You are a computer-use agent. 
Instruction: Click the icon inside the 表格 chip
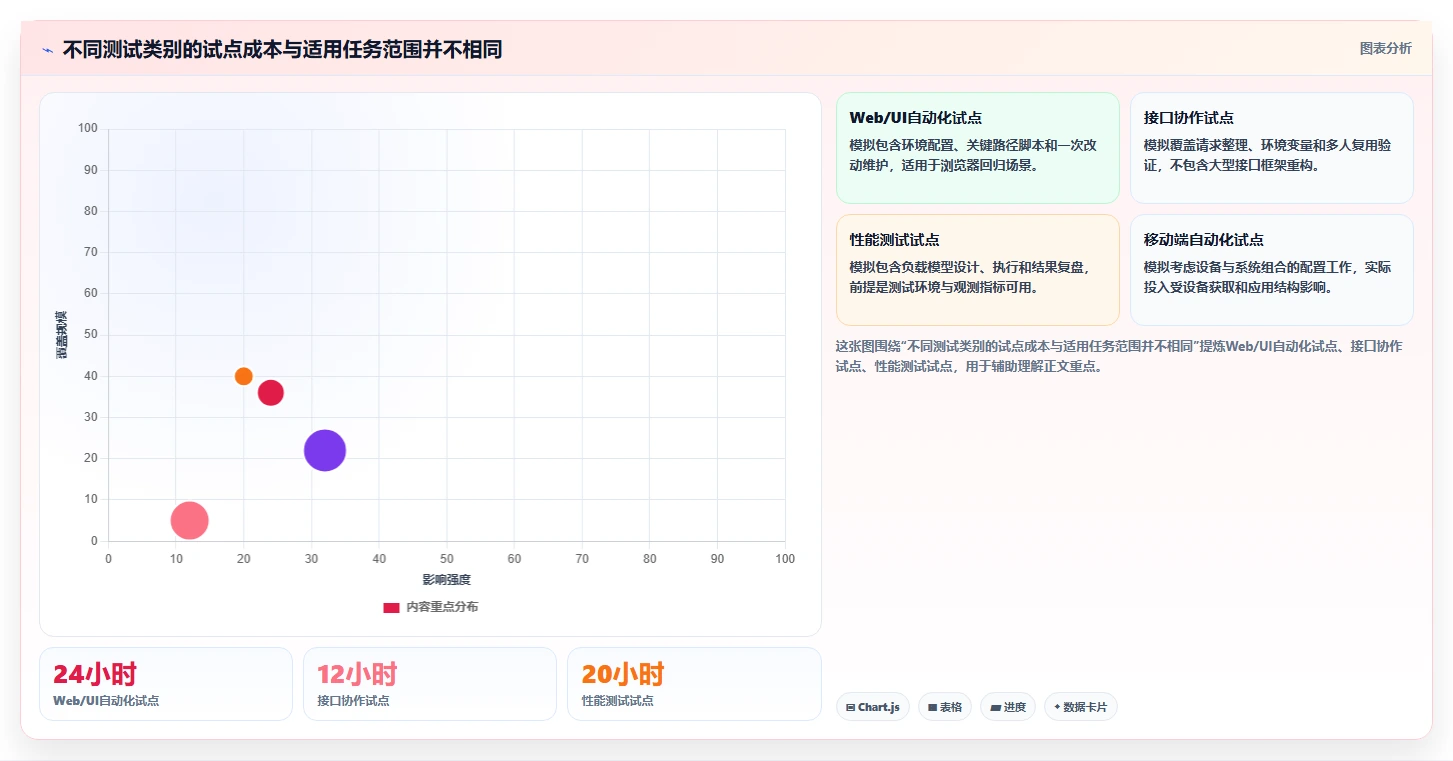[932, 707]
